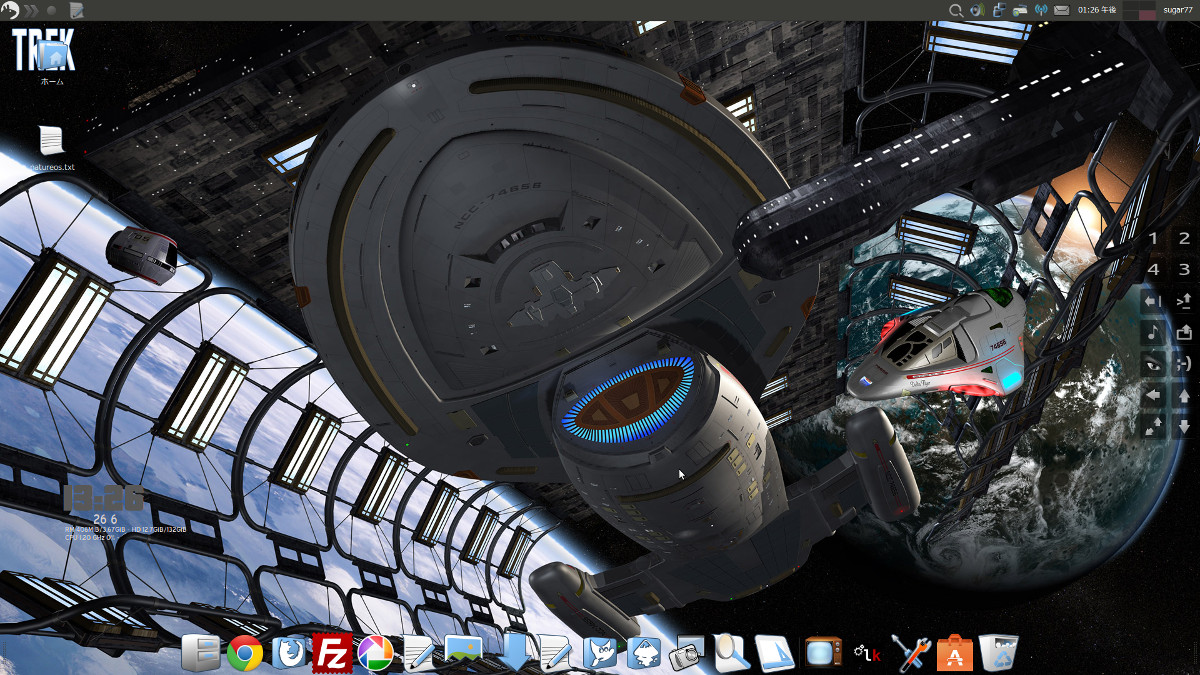Launch Google Chrome from the dock

pyautogui.click(x=245, y=653)
